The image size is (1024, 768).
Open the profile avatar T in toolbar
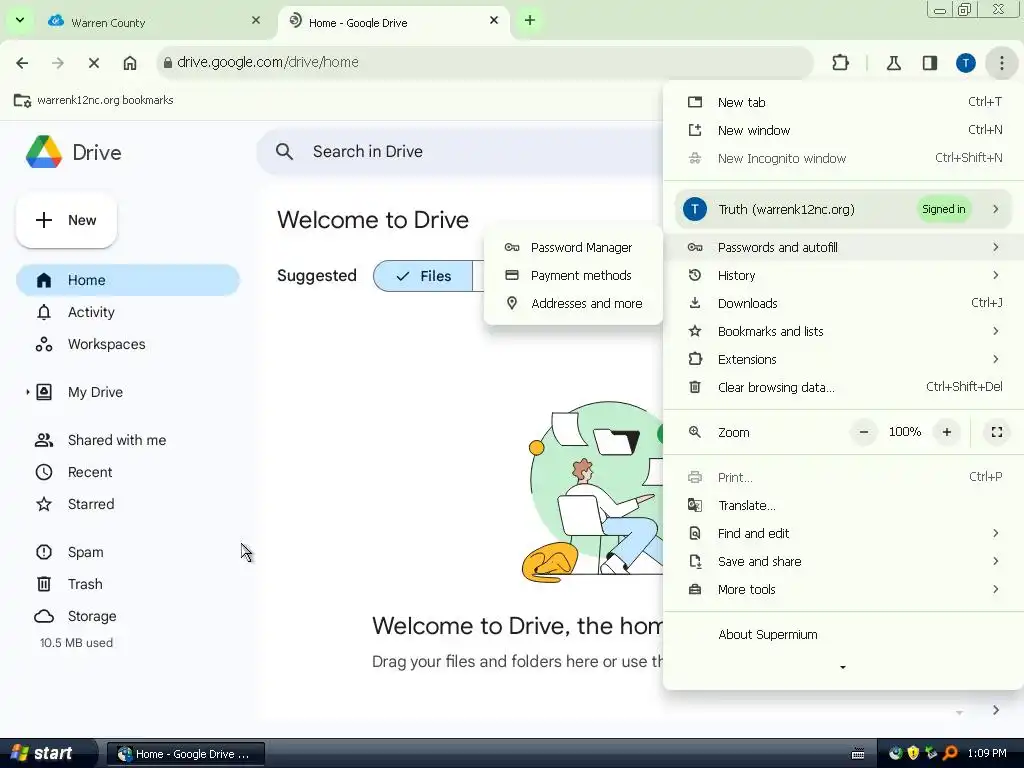point(966,63)
